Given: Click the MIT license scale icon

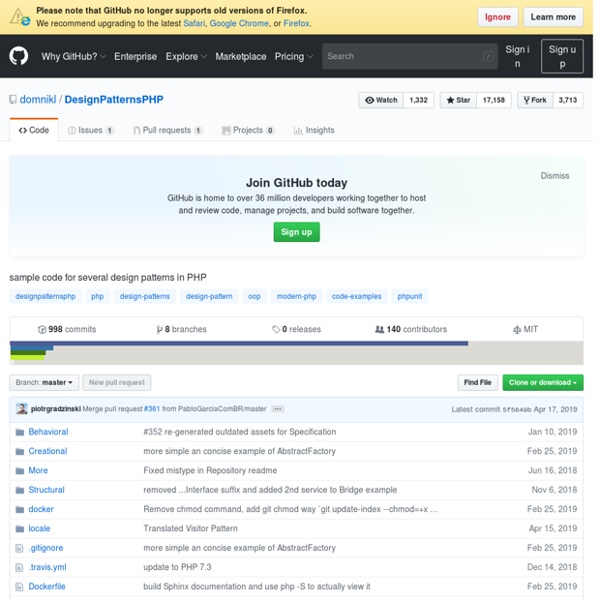Looking at the screenshot, I should click(x=517, y=329).
